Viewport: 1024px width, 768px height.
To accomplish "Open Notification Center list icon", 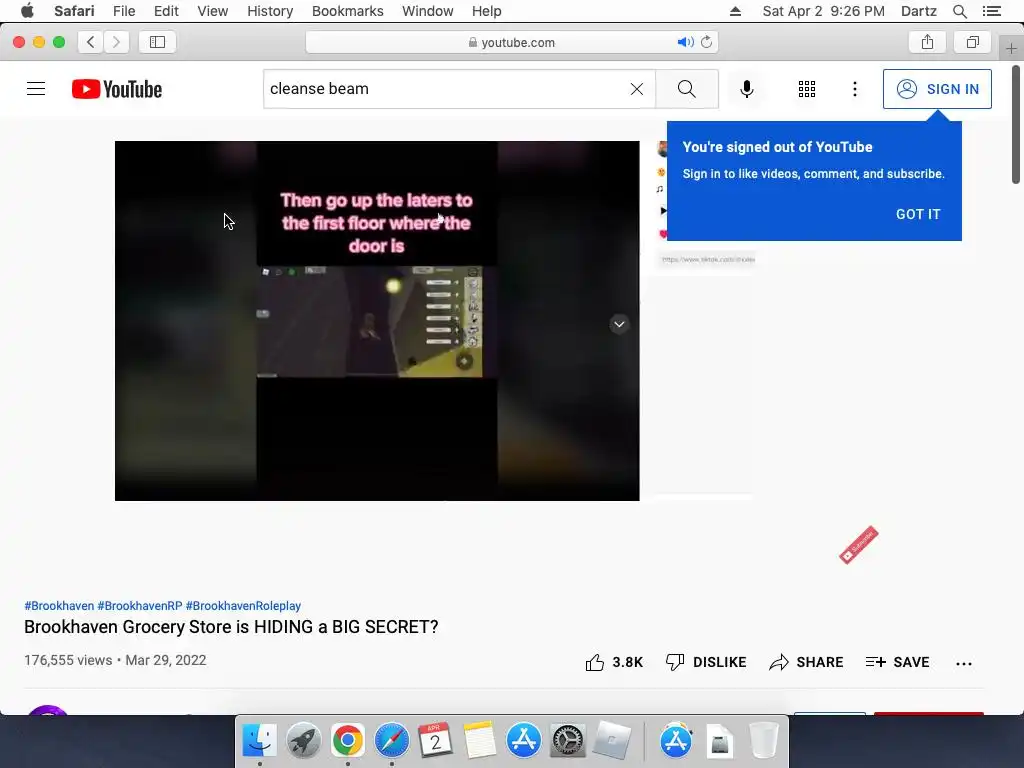I will pyautogui.click(x=991, y=11).
